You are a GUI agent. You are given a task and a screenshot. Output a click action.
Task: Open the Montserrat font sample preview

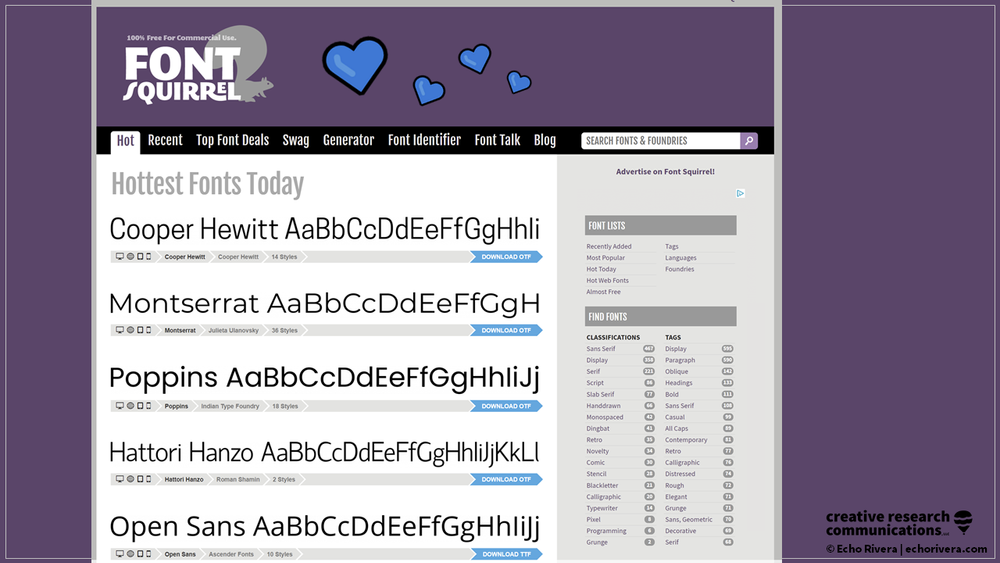pyautogui.click(x=325, y=304)
